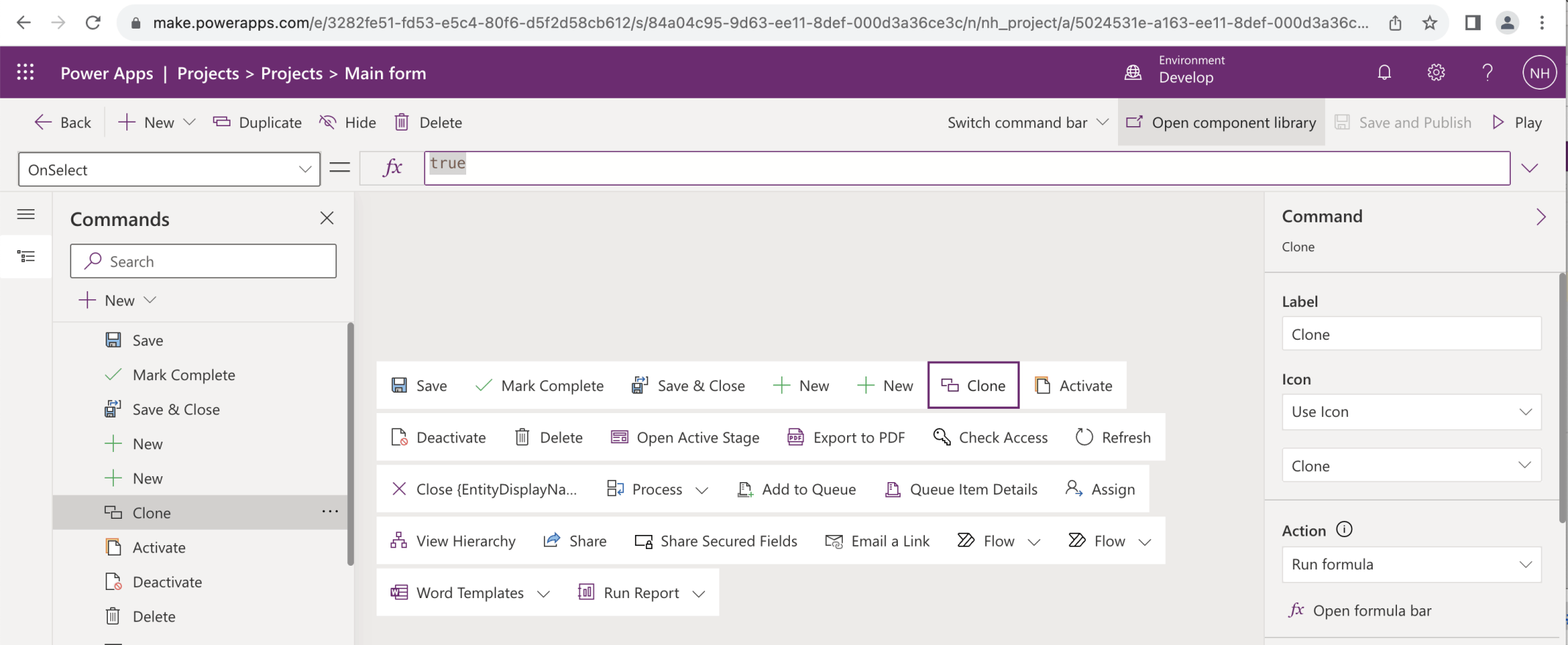Screen dimensions: 1568x645
Task: Open Switch command bar menu
Action: [x=1027, y=123]
